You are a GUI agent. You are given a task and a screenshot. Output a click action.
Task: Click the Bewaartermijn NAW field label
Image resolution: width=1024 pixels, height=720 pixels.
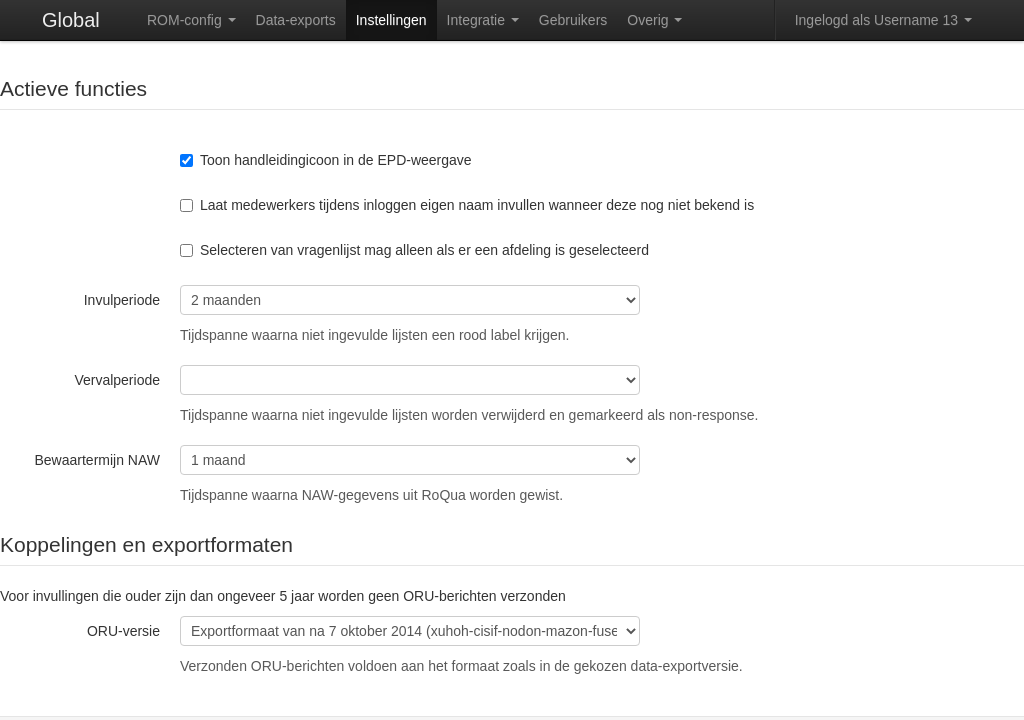(x=97, y=460)
